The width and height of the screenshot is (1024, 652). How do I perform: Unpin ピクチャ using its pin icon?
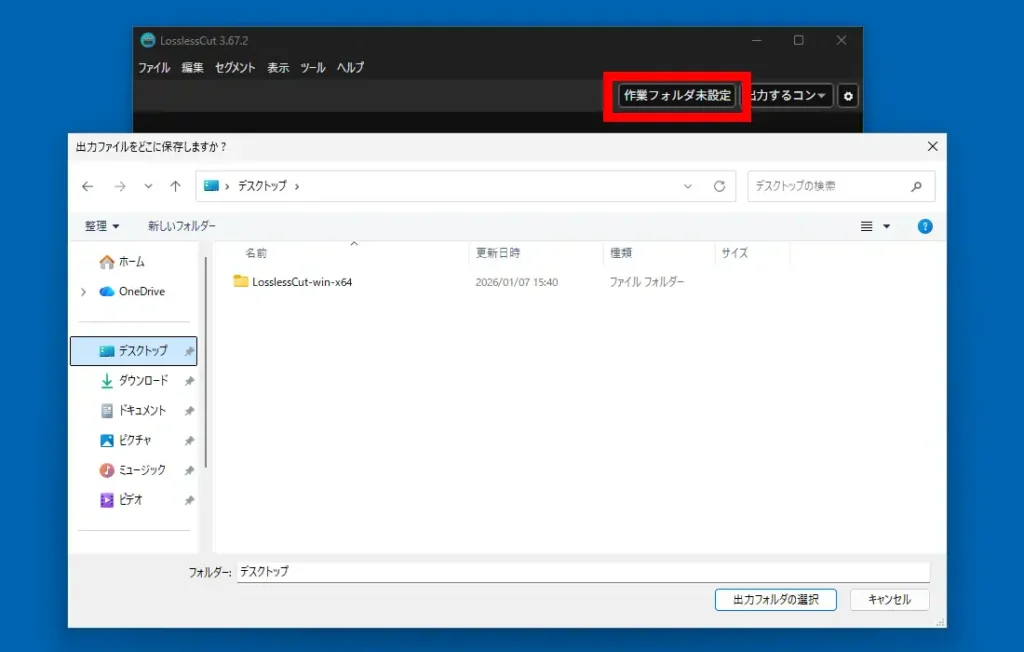[189, 440]
